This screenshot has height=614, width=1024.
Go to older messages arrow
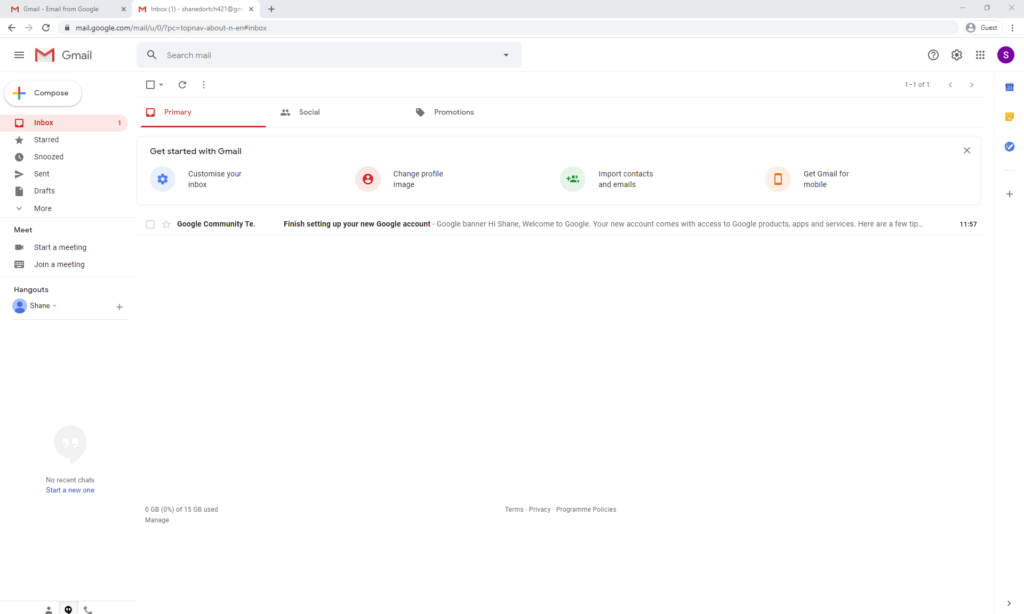coord(972,84)
